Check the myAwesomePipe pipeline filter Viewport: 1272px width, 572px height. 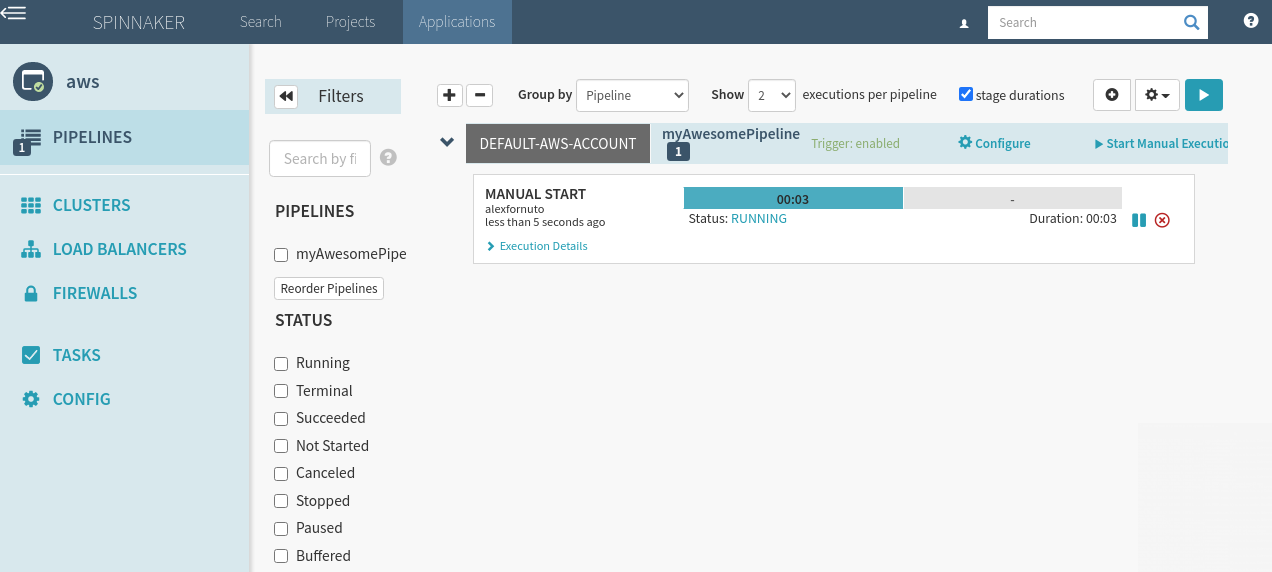point(282,254)
